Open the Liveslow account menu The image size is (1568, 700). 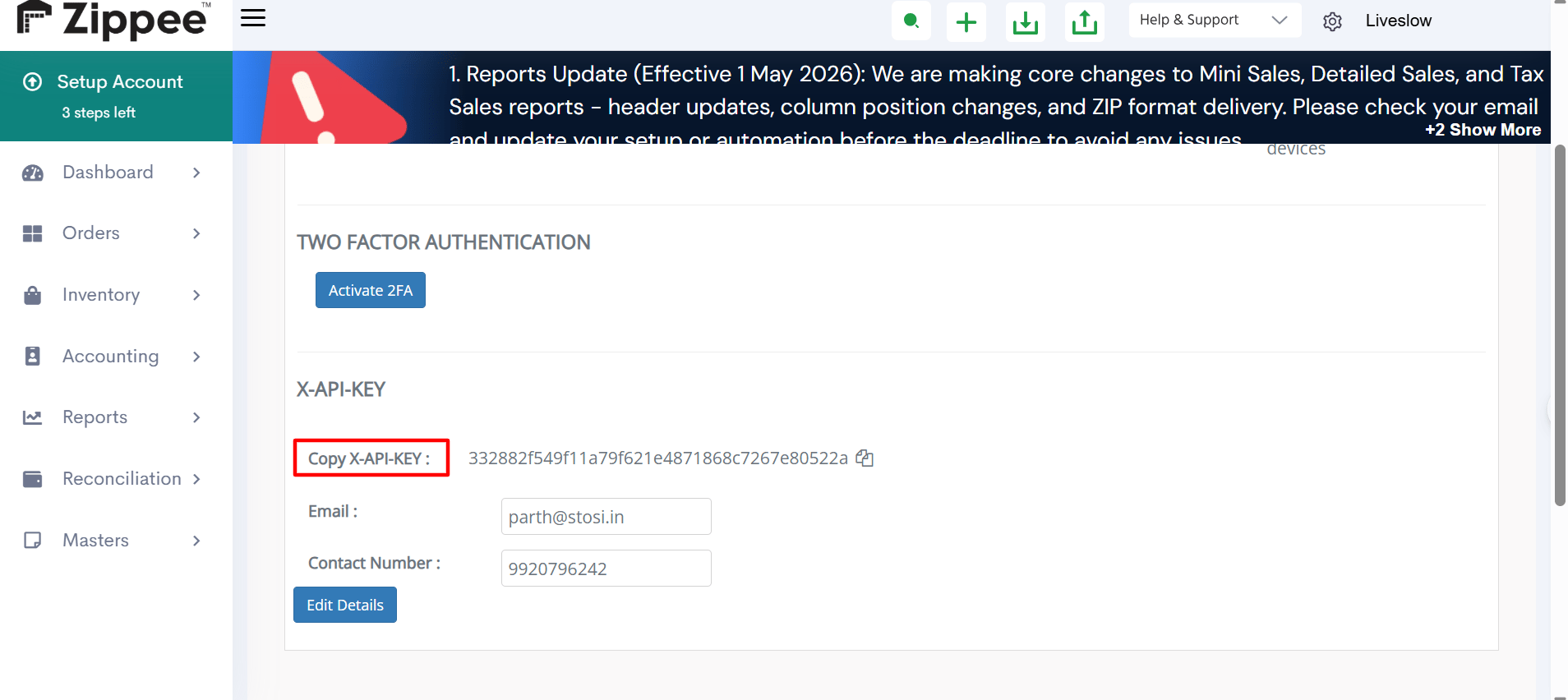pyautogui.click(x=1398, y=21)
